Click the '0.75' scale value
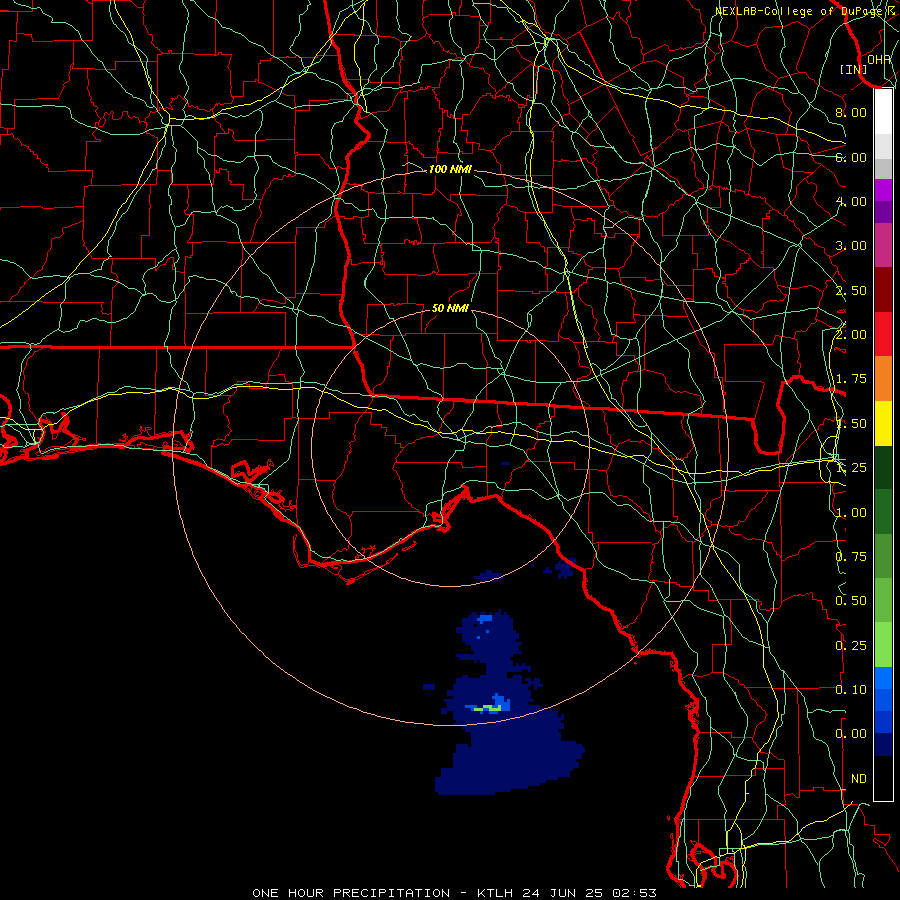 tap(851, 557)
